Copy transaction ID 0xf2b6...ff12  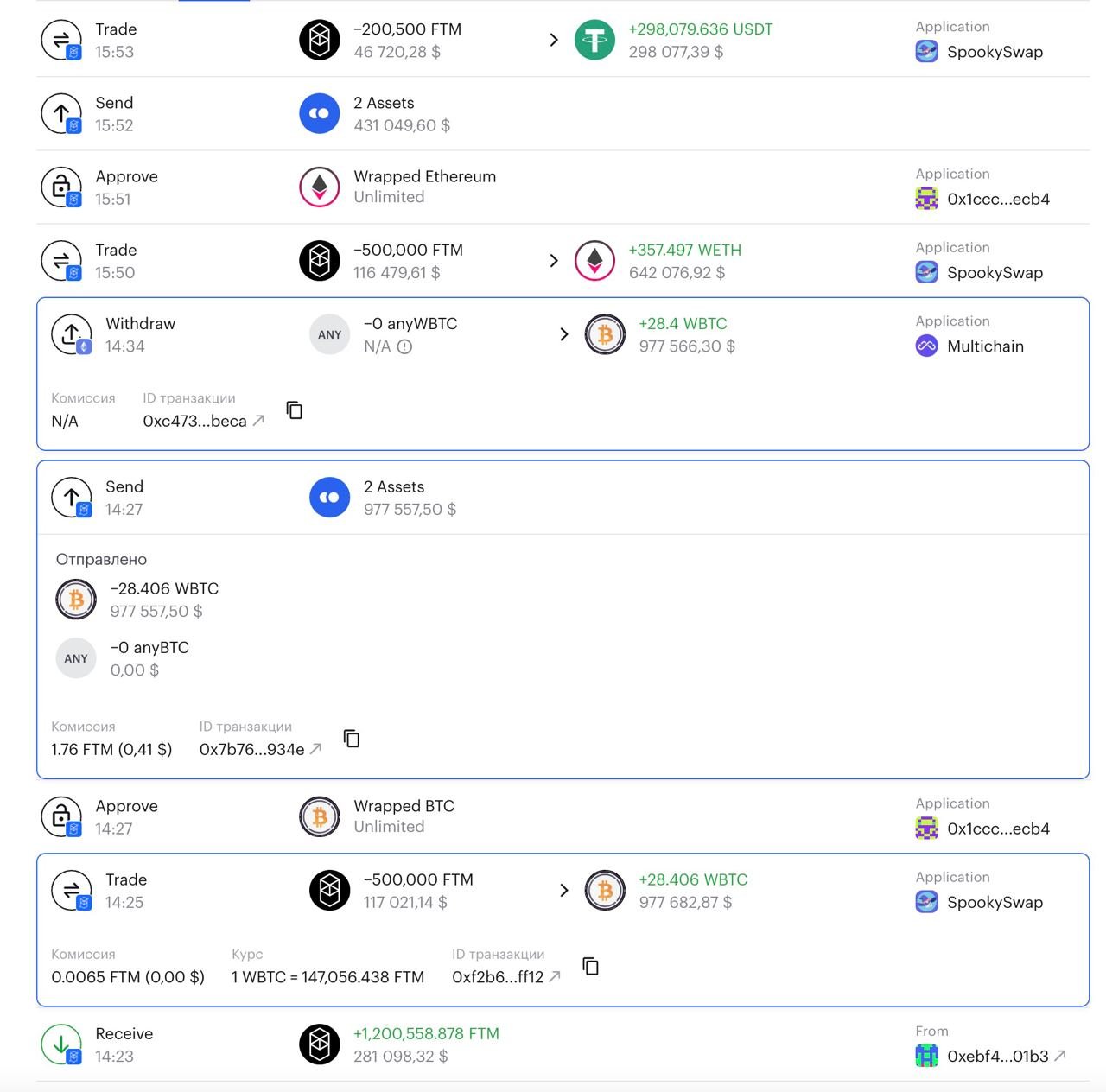pyautogui.click(x=591, y=966)
